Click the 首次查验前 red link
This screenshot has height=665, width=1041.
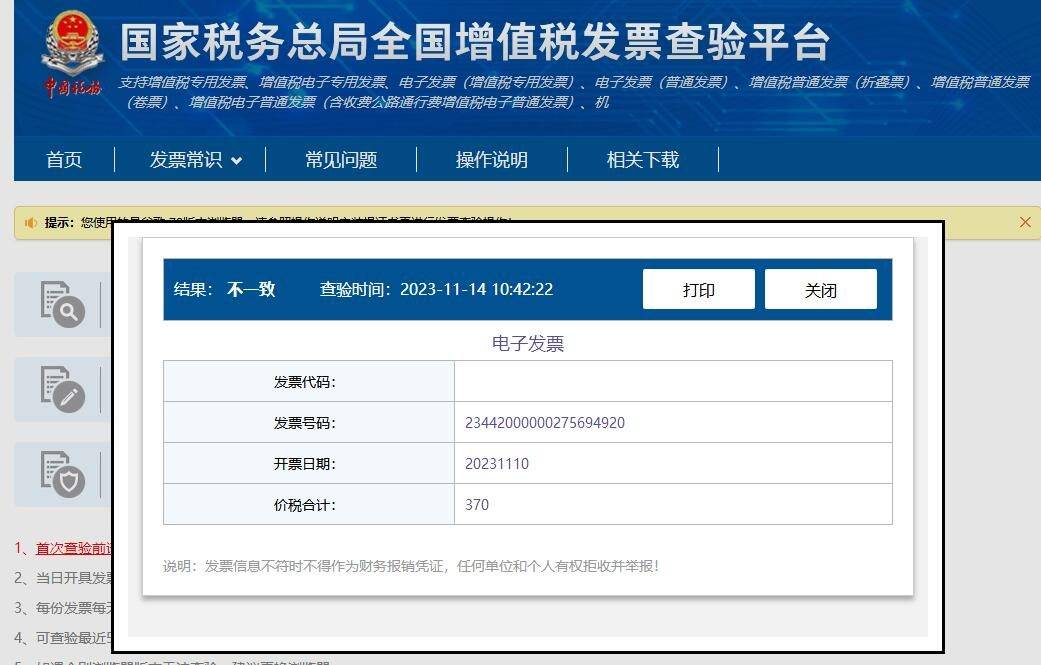73,548
